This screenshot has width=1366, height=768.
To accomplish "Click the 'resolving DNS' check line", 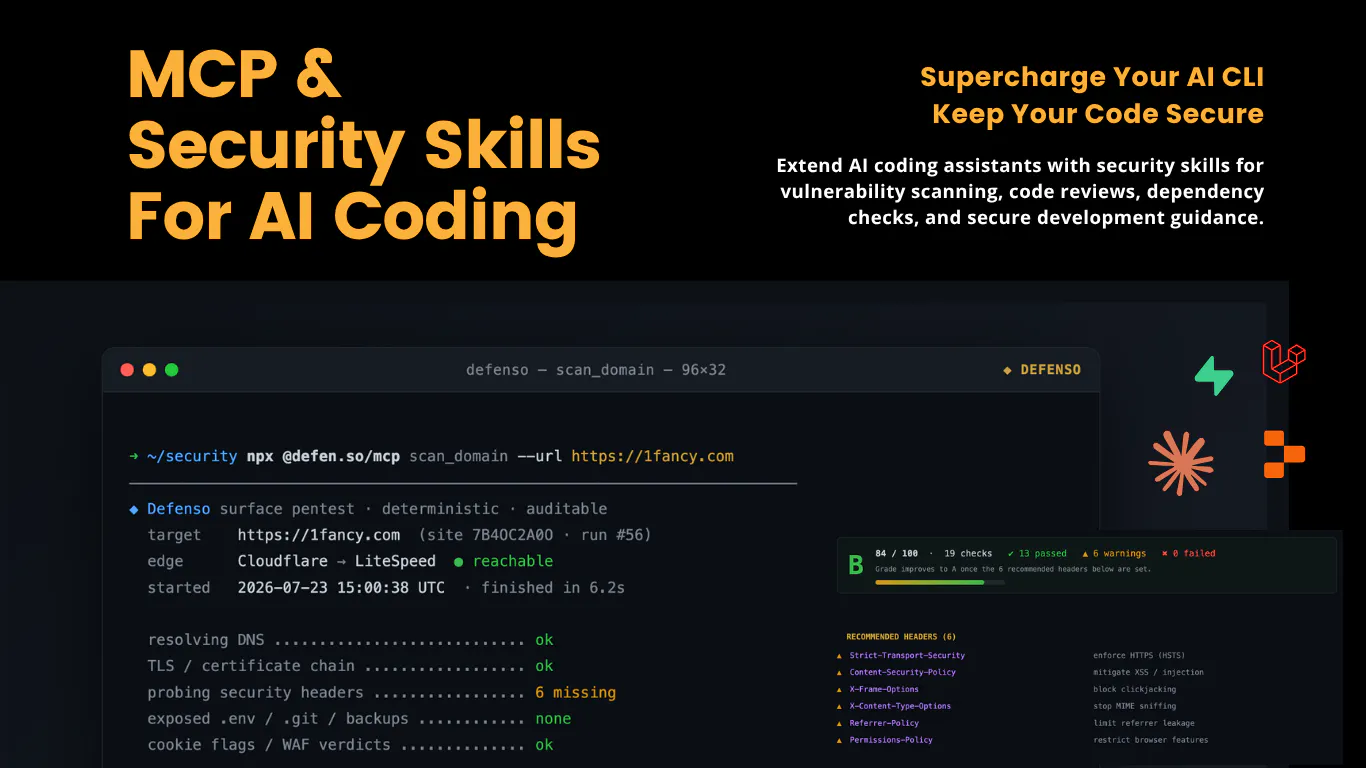I will coord(206,640).
